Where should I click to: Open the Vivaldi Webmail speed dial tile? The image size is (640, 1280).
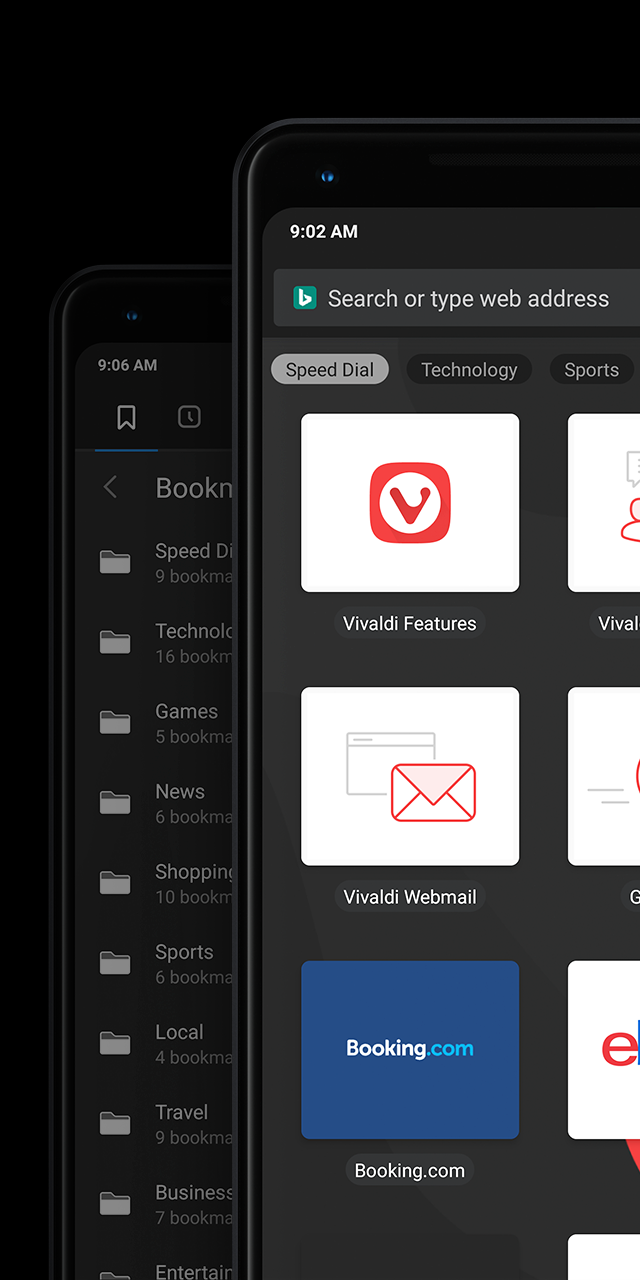coord(410,776)
